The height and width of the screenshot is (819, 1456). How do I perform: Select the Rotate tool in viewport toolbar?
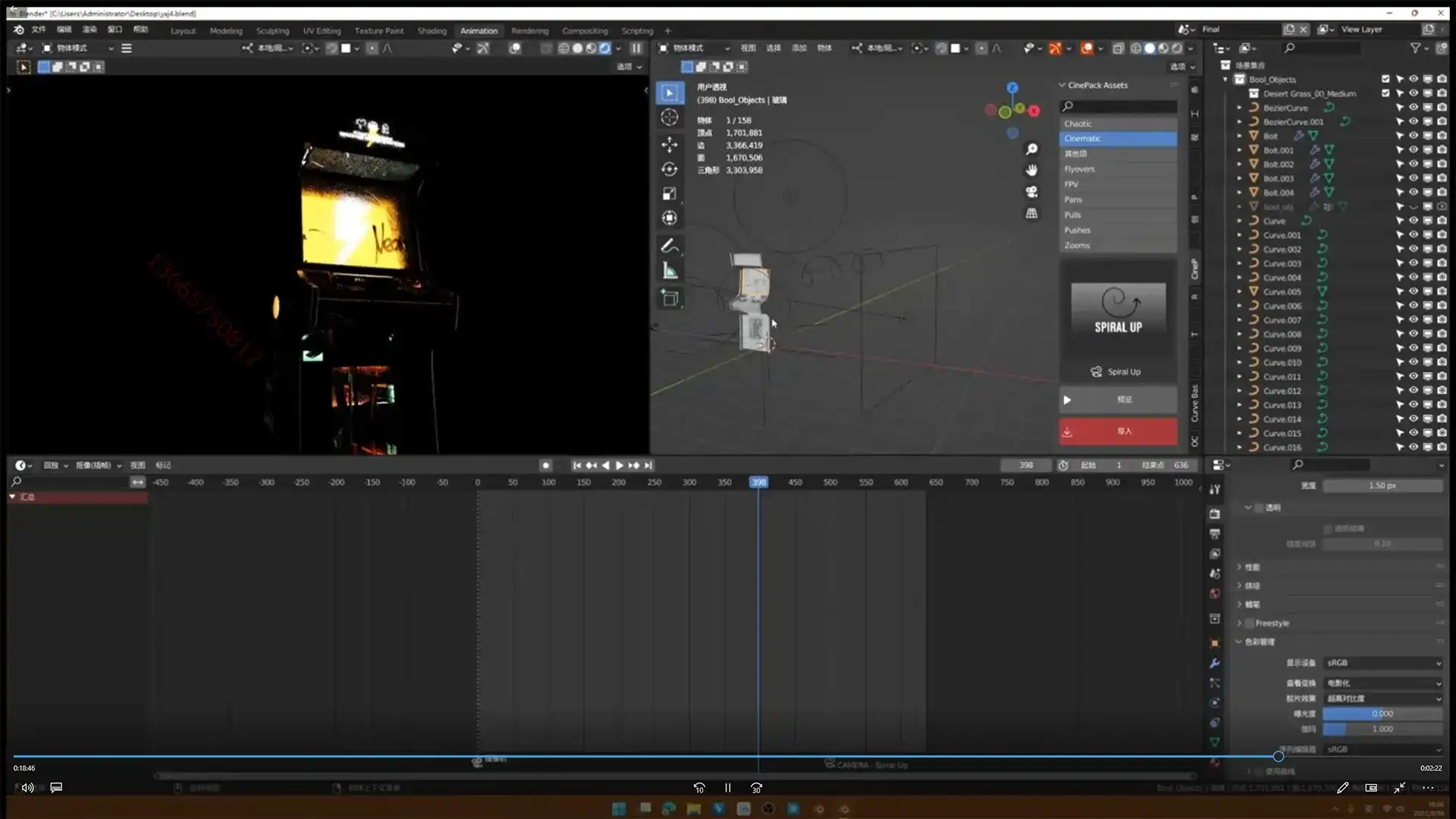click(x=669, y=169)
